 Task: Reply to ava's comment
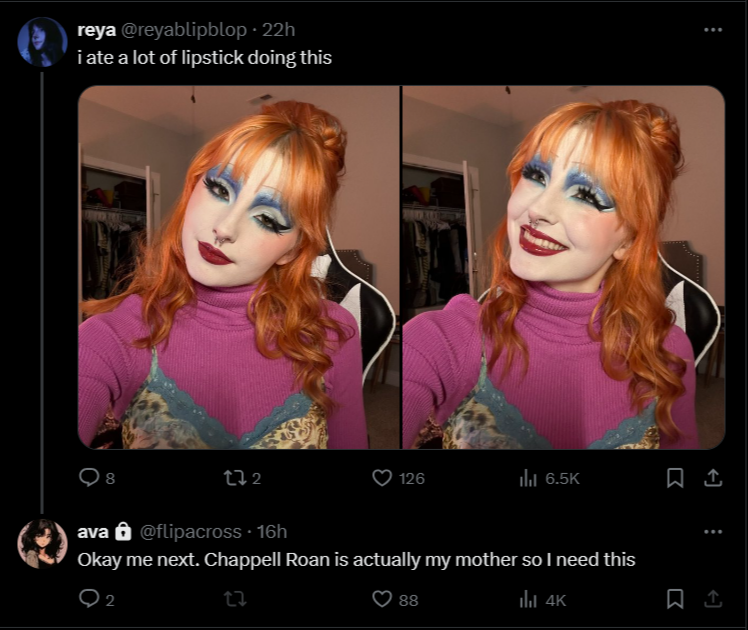97,599
